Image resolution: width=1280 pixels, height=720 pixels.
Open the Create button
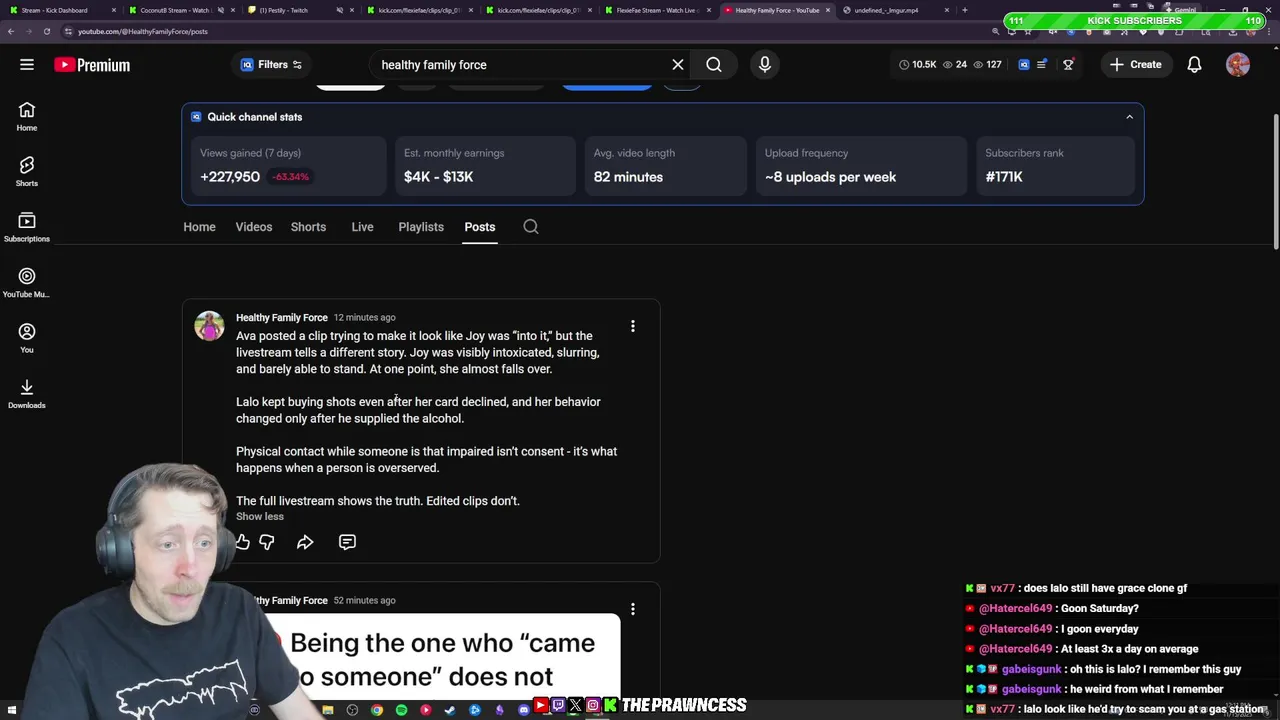(1135, 65)
